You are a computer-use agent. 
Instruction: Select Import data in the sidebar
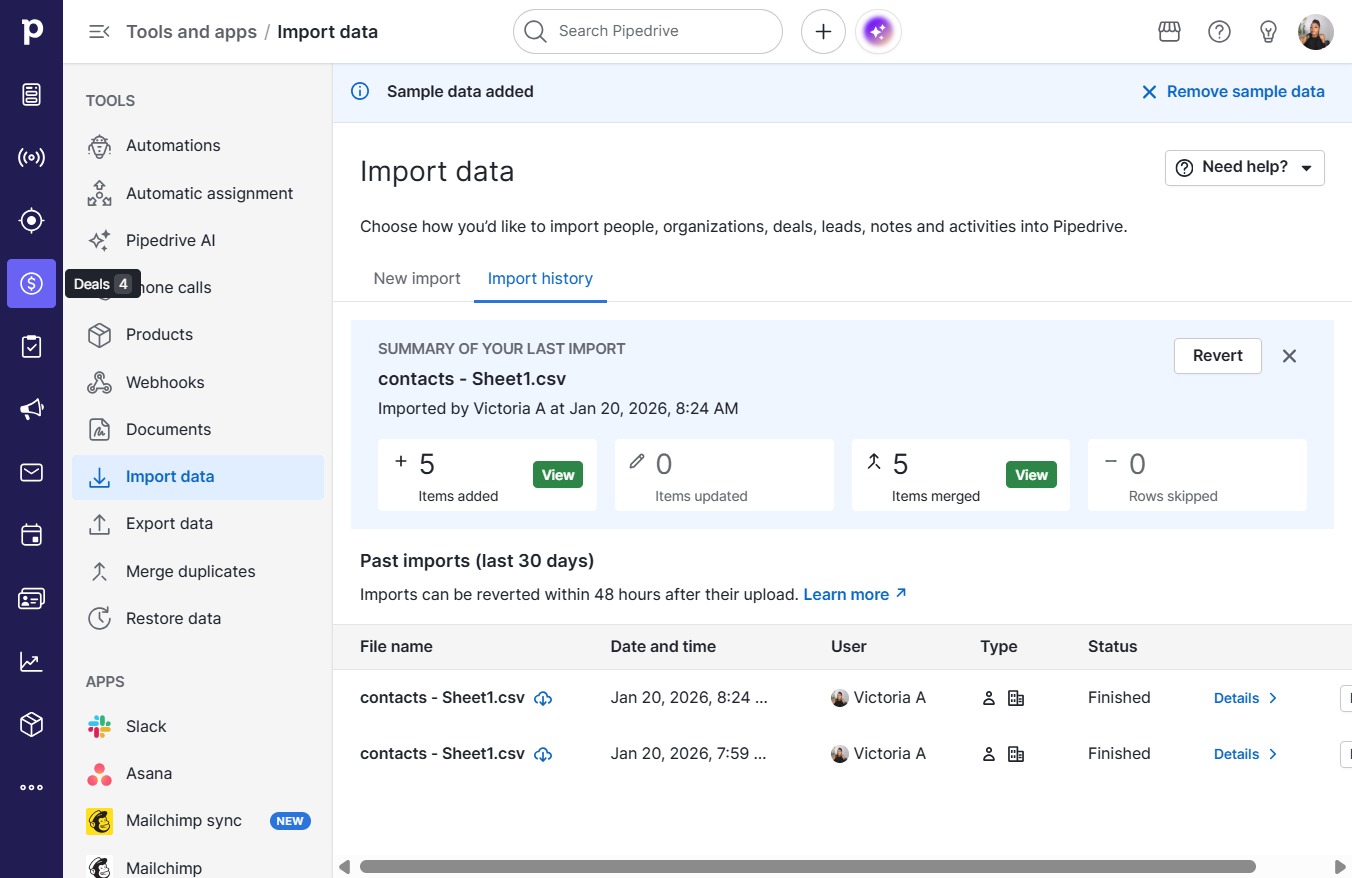pyautogui.click(x=198, y=477)
